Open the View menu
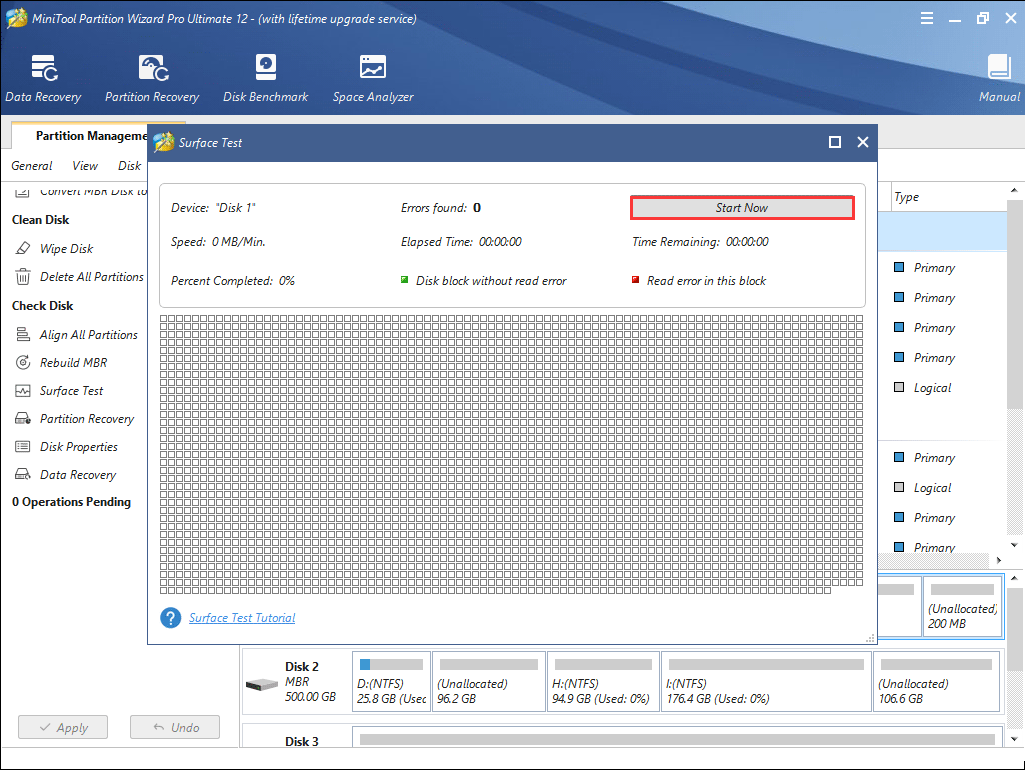Image resolution: width=1025 pixels, height=770 pixels. point(85,166)
